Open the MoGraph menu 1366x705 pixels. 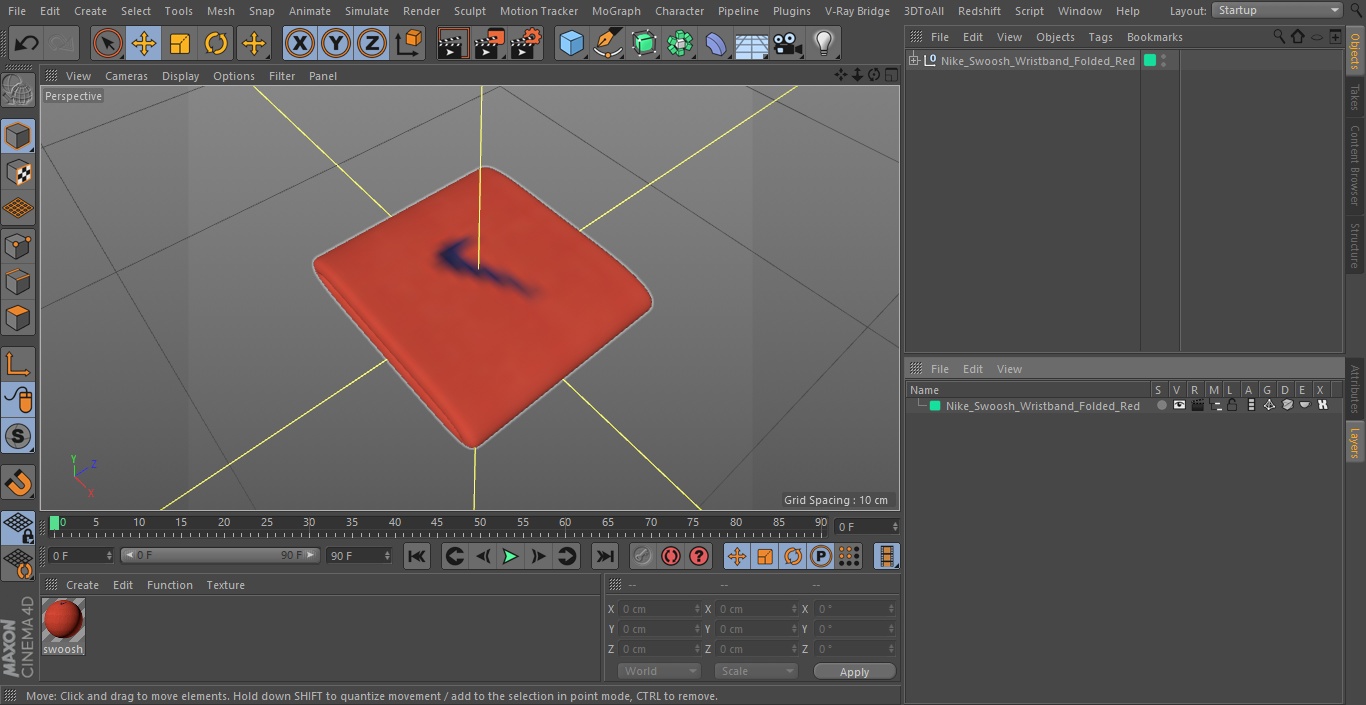616,11
